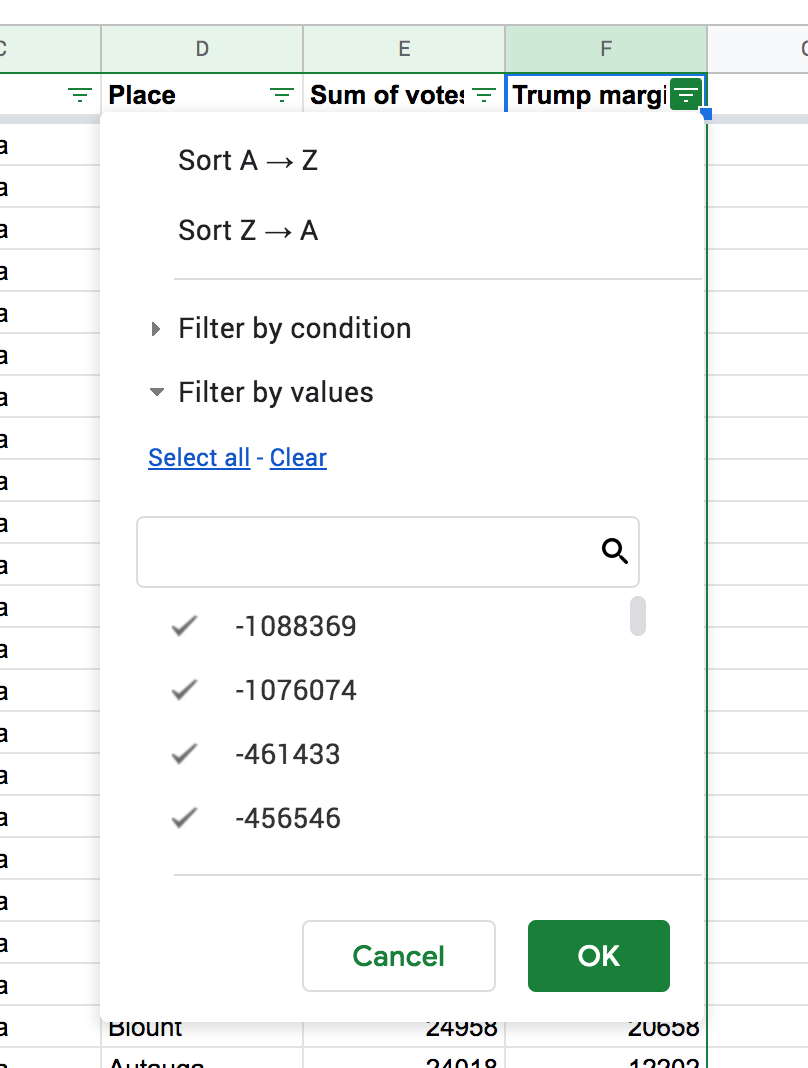Image resolution: width=808 pixels, height=1068 pixels.
Task: Click the magnifying glass search icon
Action: pyautogui.click(x=615, y=551)
